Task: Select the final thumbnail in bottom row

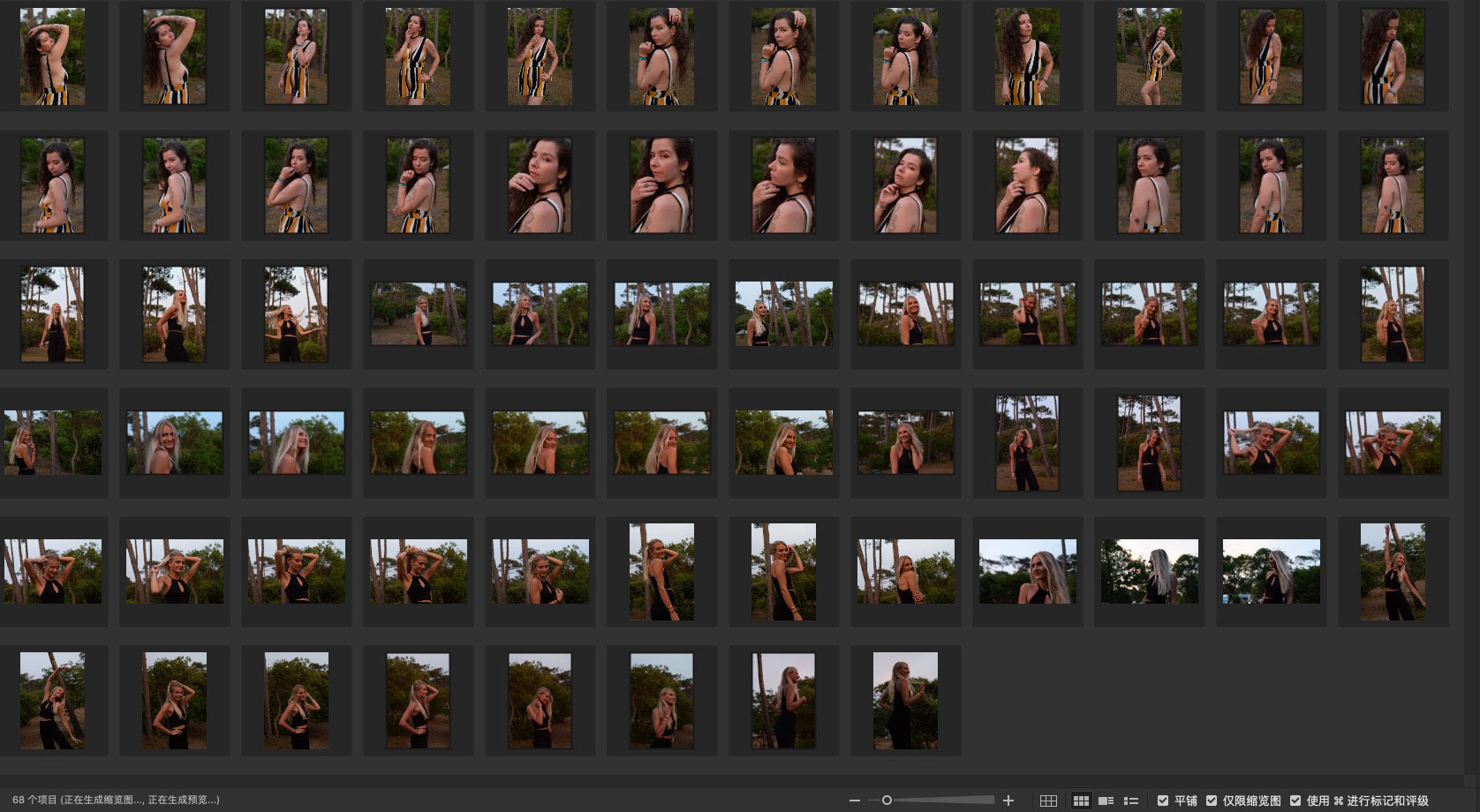Action: point(905,701)
